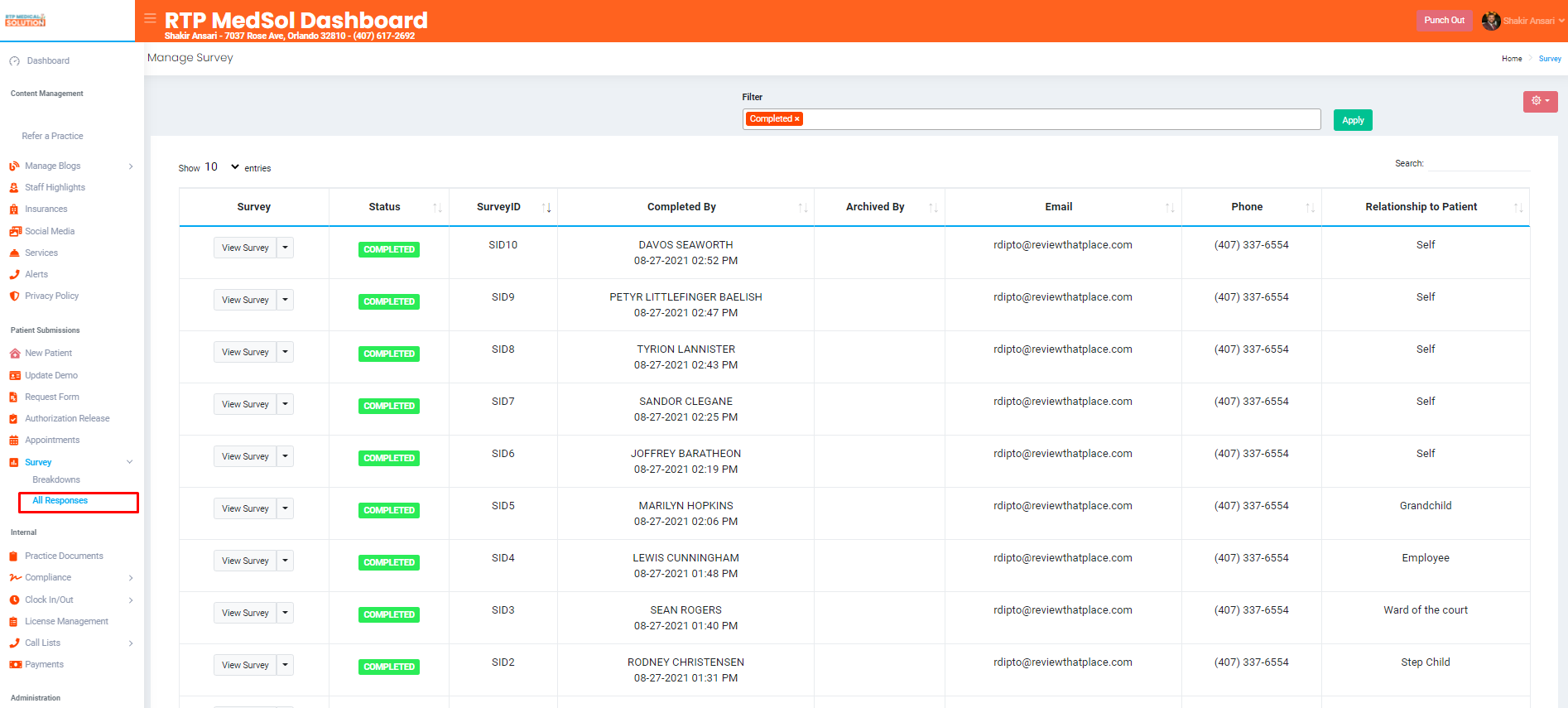Viewport: 1568px width, 708px height.
Task: Click the Staff Highlights icon
Action: pyautogui.click(x=14, y=188)
